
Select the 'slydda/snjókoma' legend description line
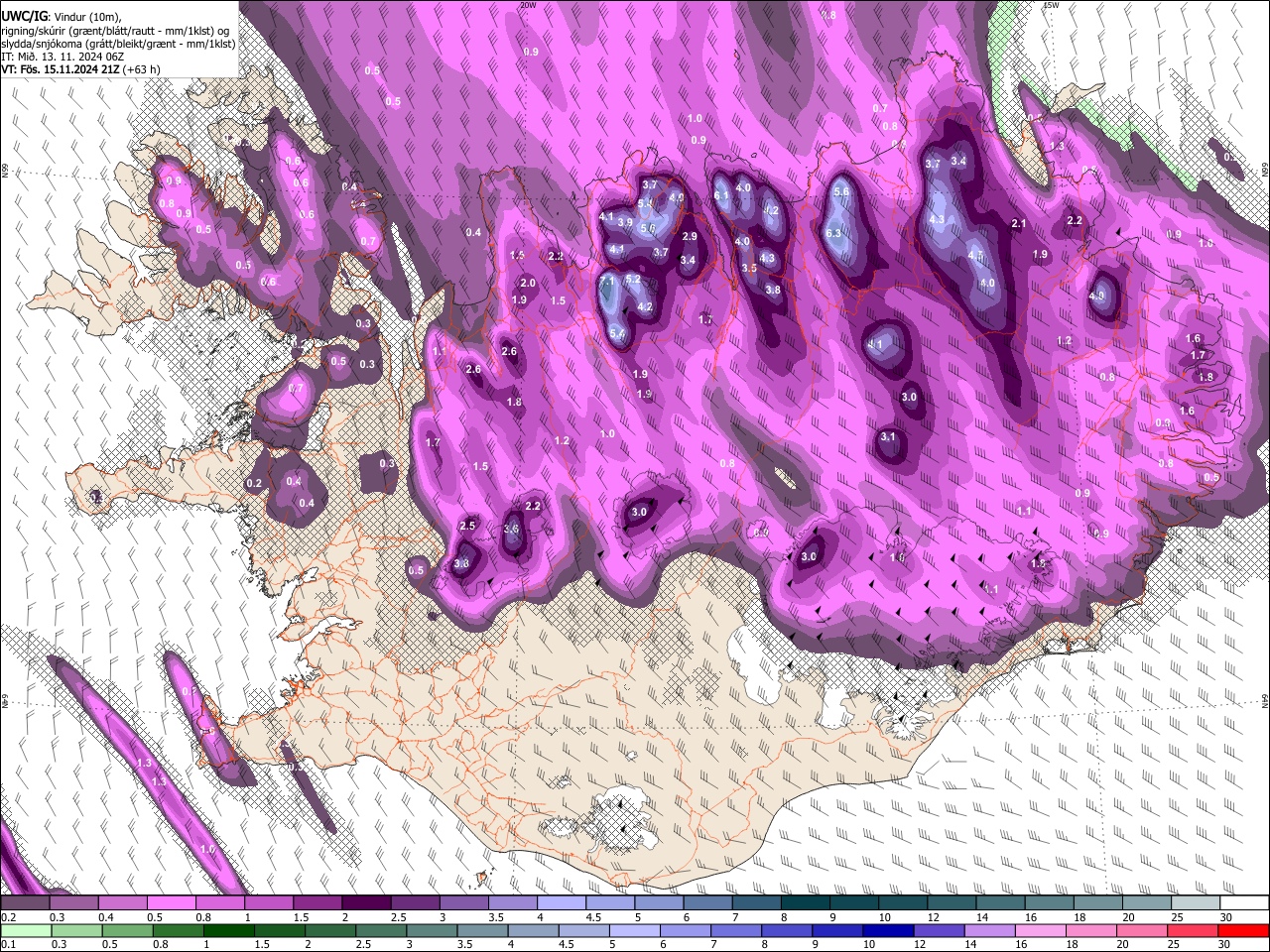[x=118, y=44]
